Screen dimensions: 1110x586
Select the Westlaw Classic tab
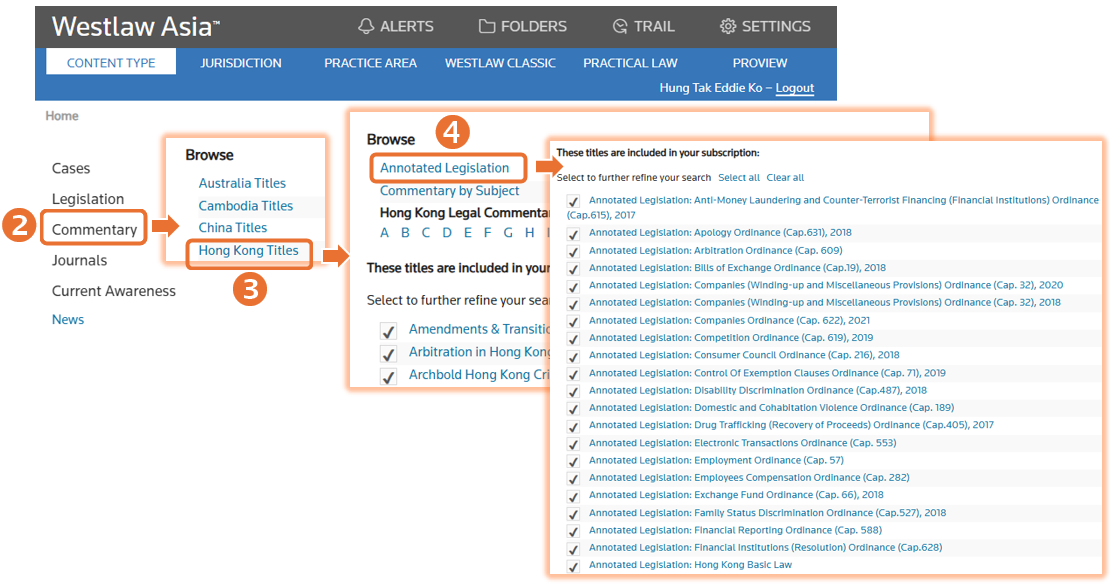click(x=500, y=63)
